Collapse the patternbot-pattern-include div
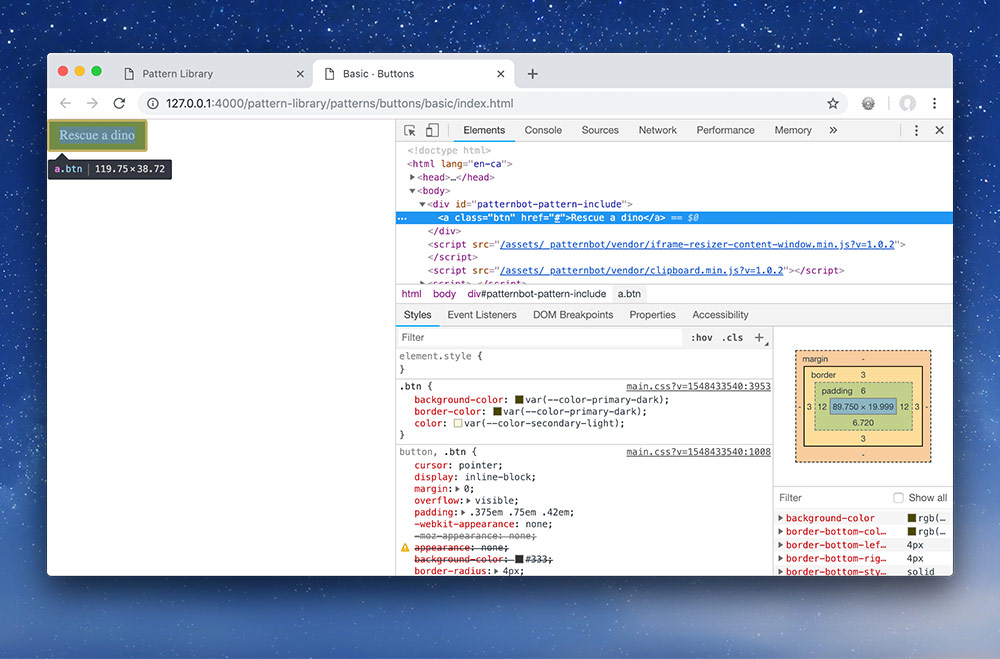The width and height of the screenshot is (1000, 659). (422, 204)
